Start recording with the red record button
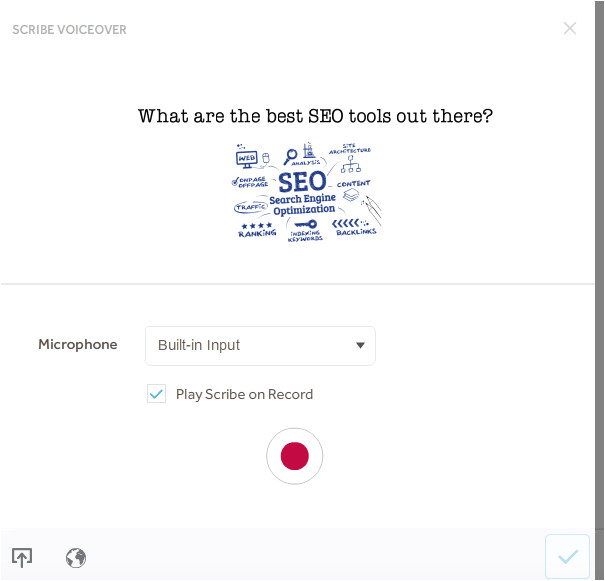 pyautogui.click(x=295, y=456)
